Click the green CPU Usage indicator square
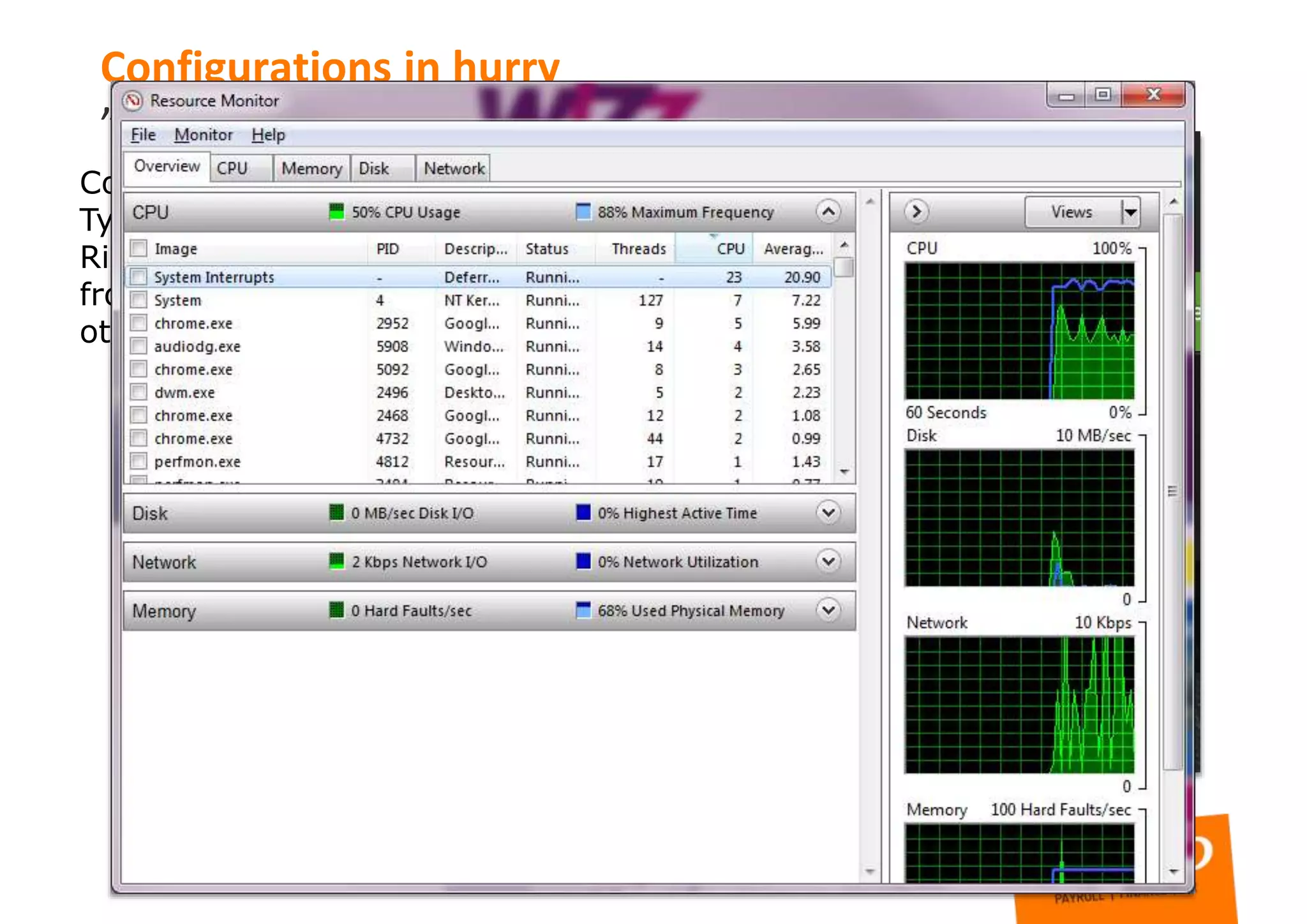The image size is (1307, 924). (336, 211)
